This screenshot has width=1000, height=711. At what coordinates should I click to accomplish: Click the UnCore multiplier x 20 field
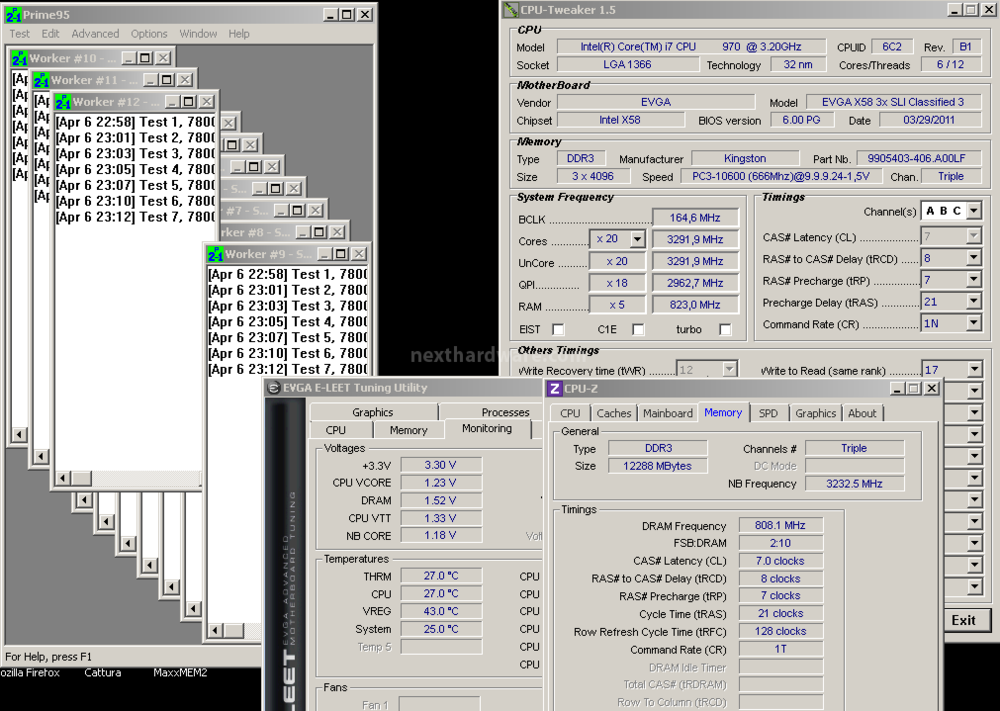coord(617,261)
